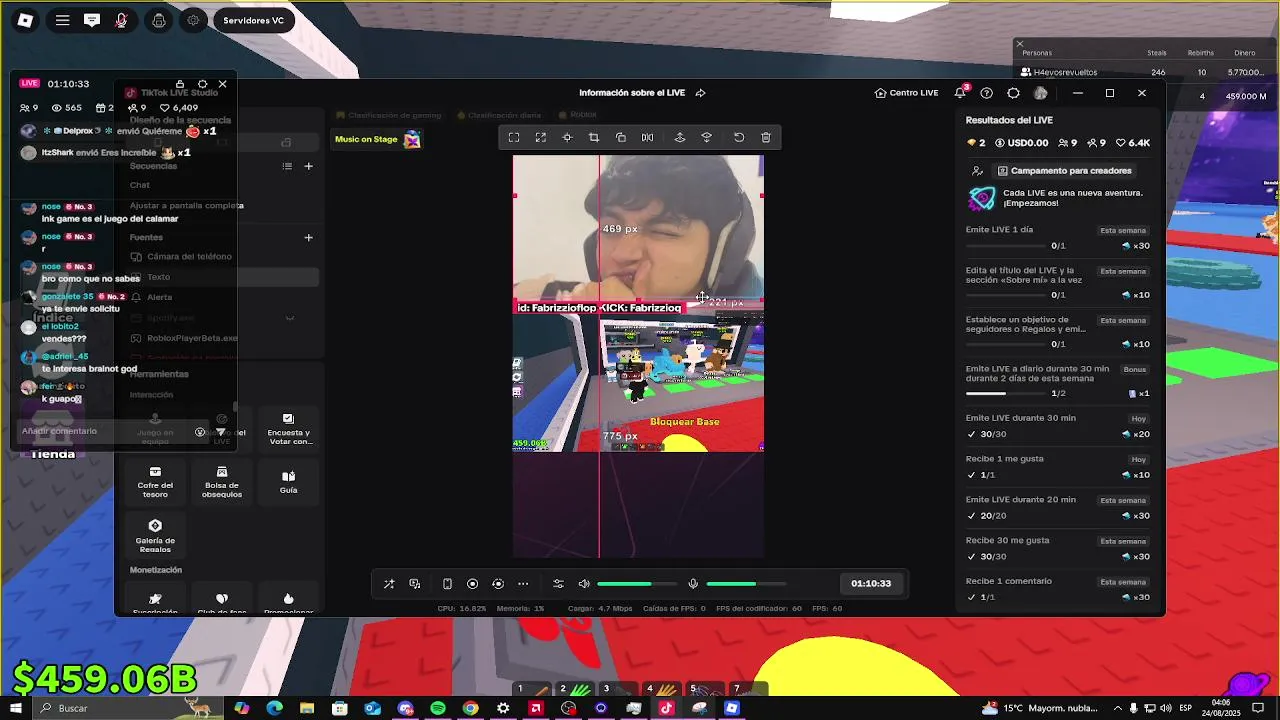
Task: Toggle the Roblox voice microphone icon
Action: (x=121, y=20)
